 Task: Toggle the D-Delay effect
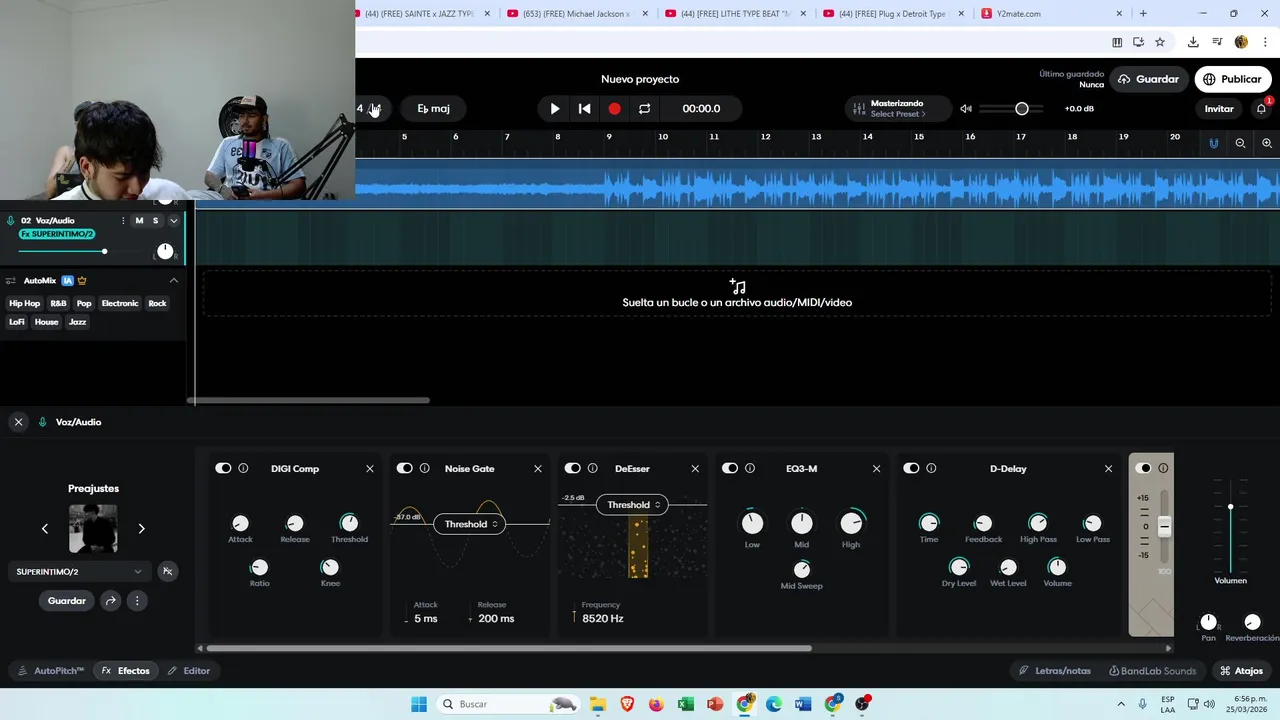[x=911, y=468]
